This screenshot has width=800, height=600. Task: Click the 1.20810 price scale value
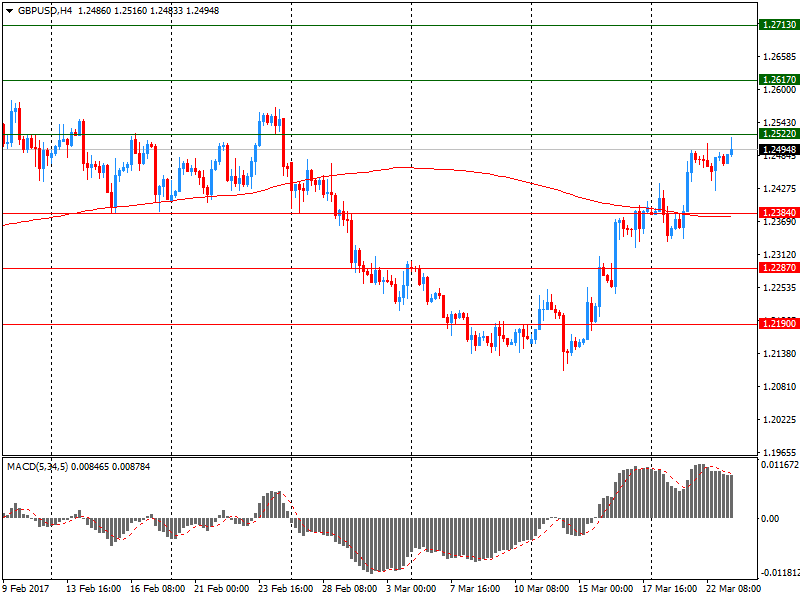click(x=780, y=387)
